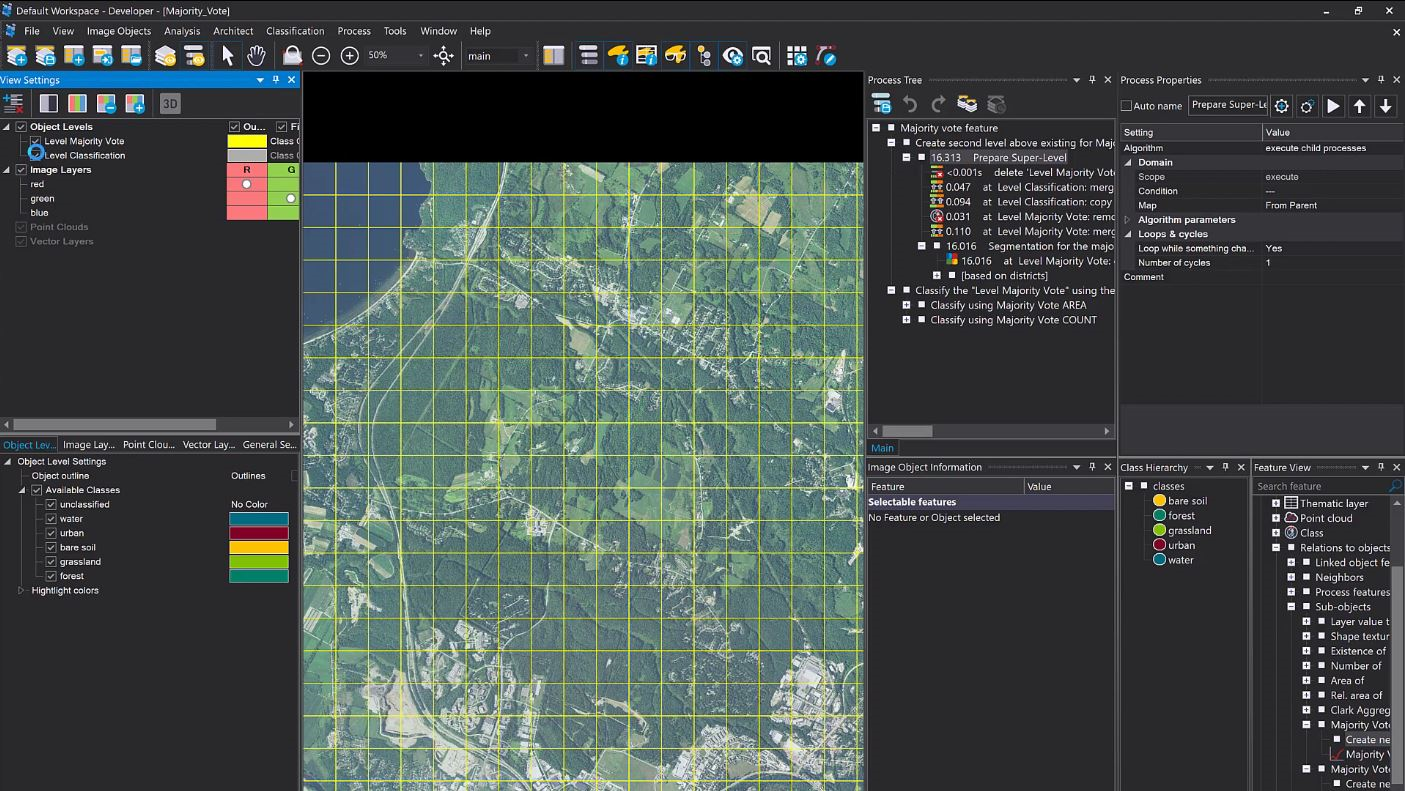Image resolution: width=1405 pixels, height=791 pixels.
Task: Click the undo arrow in Process Tree
Action: pyautogui.click(x=910, y=104)
